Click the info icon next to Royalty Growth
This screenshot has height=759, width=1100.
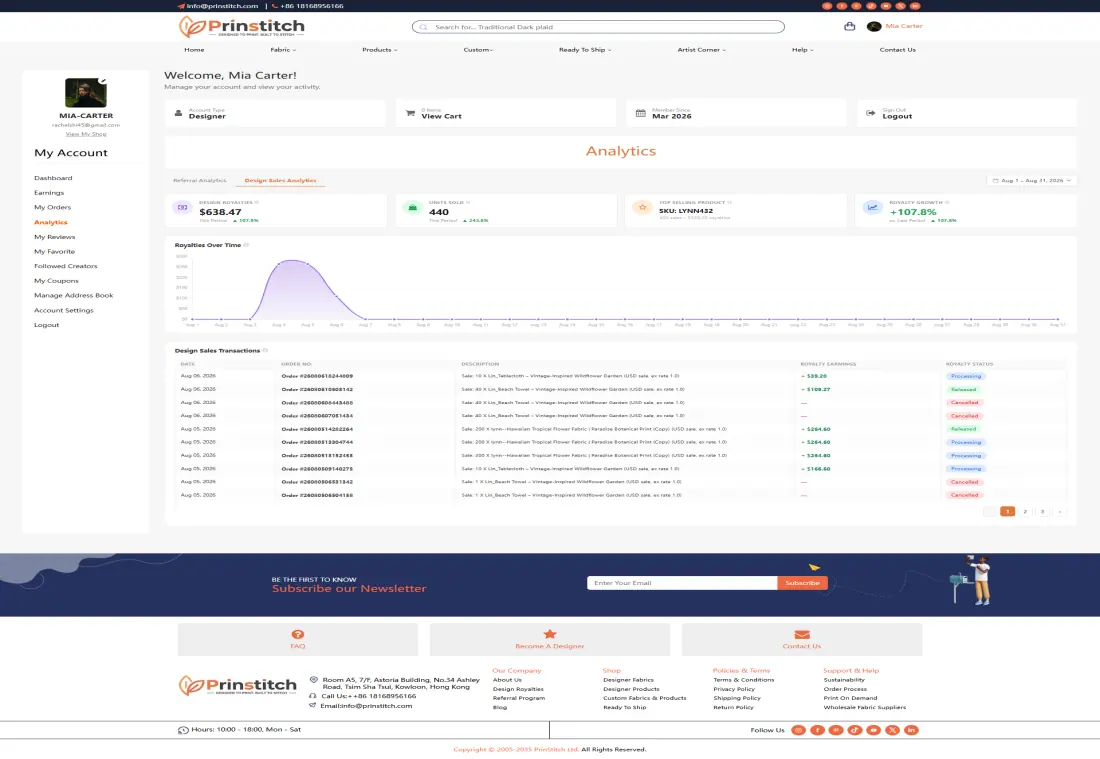(x=947, y=203)
